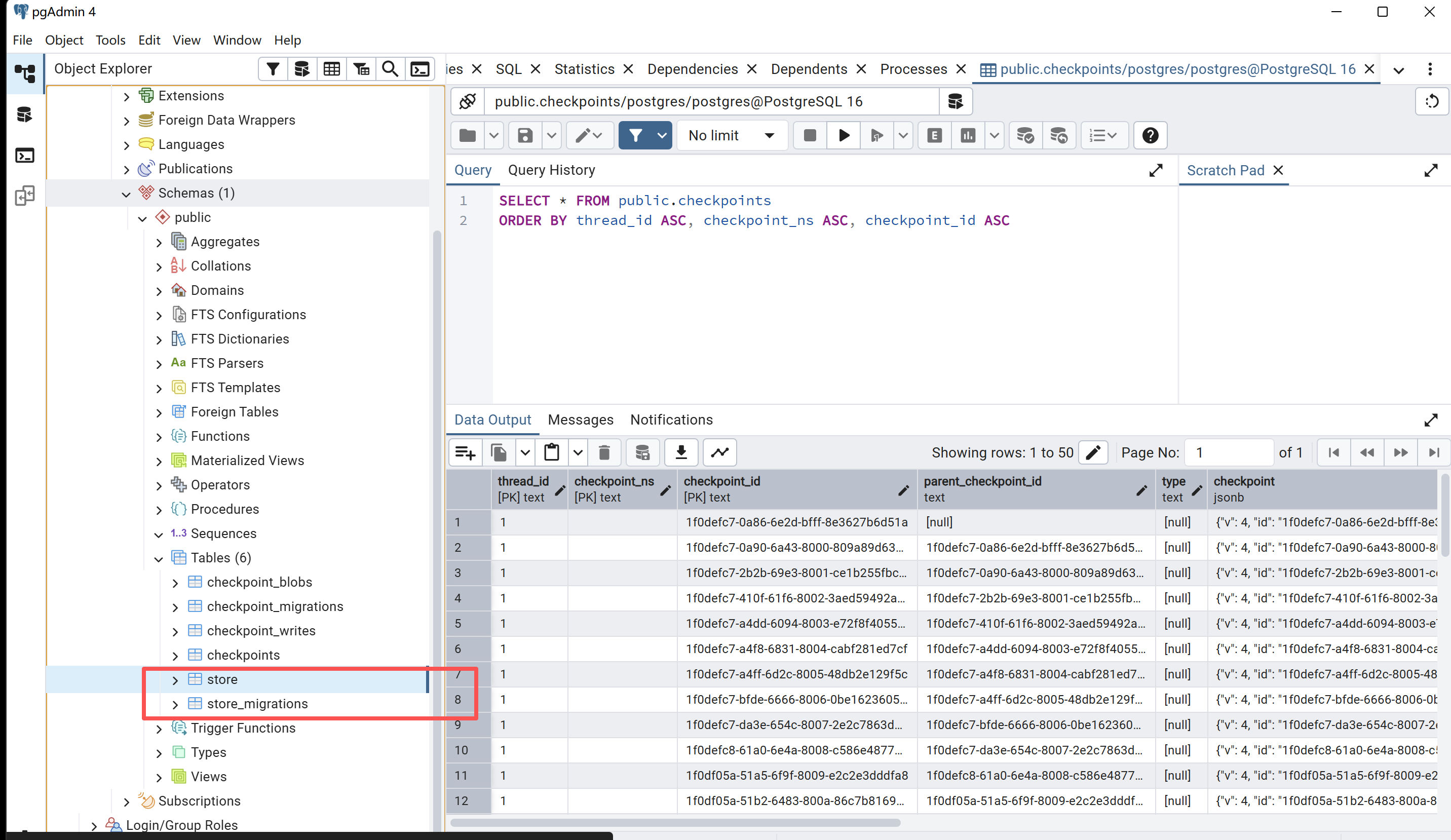
Task: Click the PSQL Tool icon in Object Explorer
Action: [x=420, y=69]
